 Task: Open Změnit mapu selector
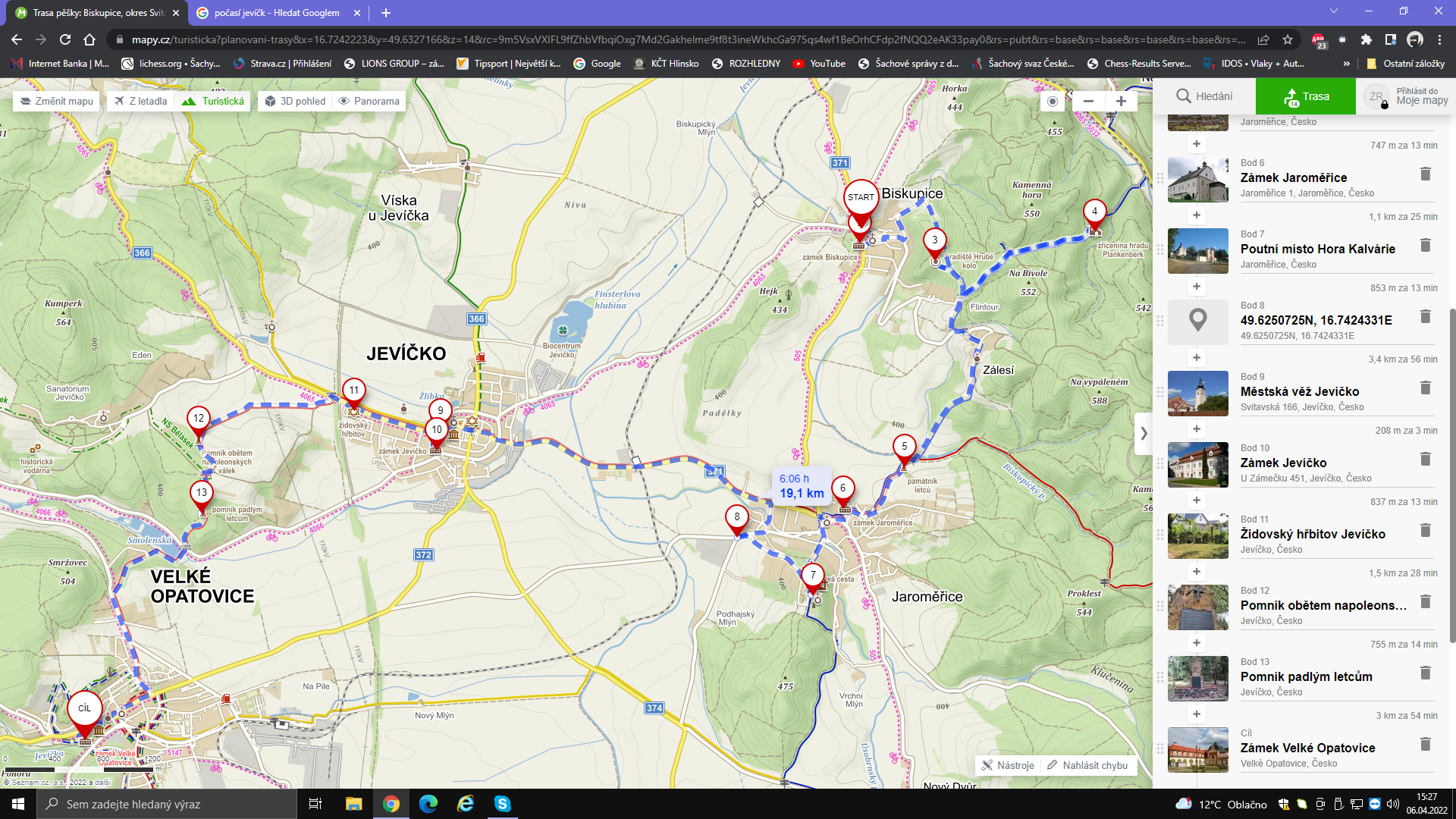coord(56,101)
